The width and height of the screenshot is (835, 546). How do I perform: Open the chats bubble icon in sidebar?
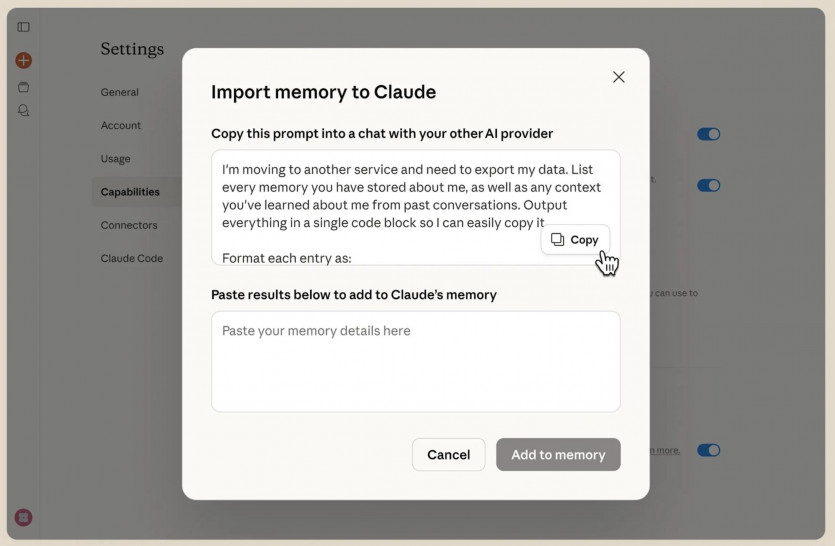coord(24,110)
